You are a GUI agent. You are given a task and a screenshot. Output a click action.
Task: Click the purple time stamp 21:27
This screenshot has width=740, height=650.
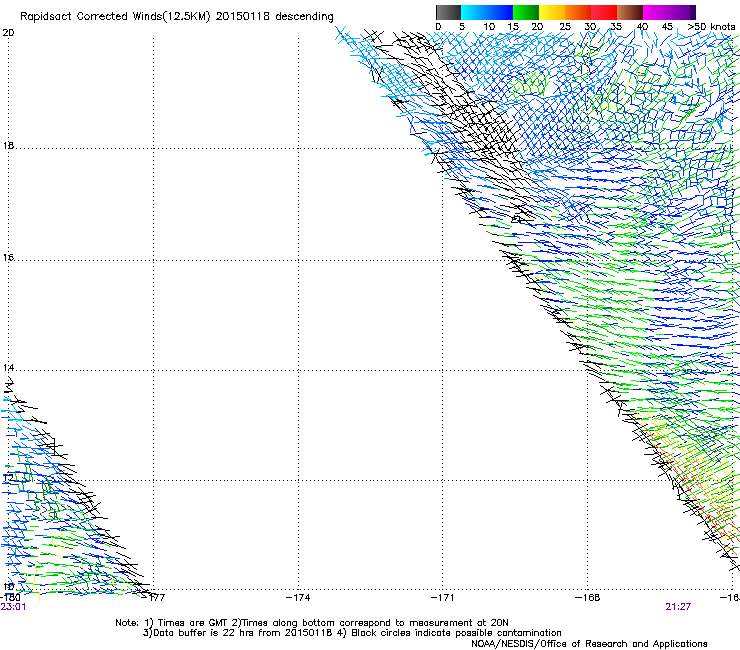(678, 607)
